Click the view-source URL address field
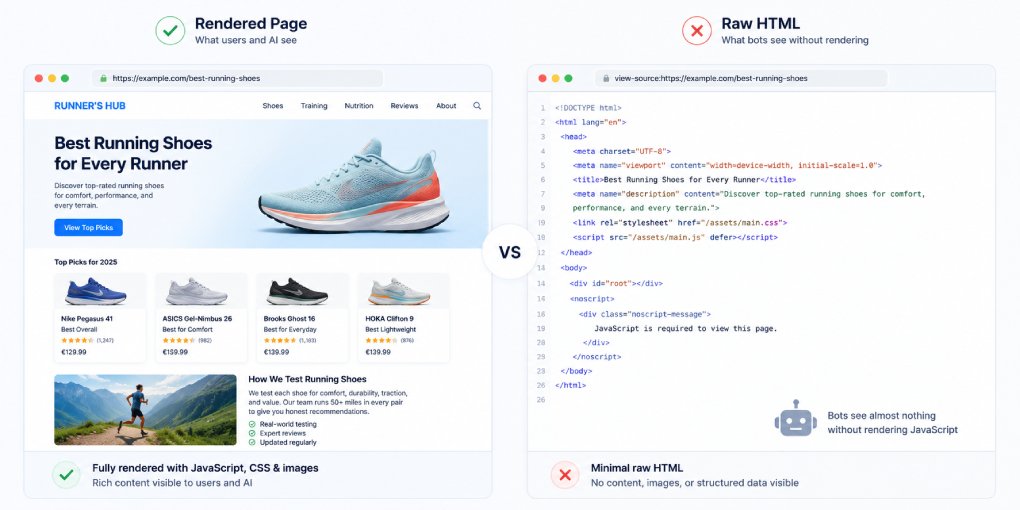1020x510 pixels. (741, 78)
